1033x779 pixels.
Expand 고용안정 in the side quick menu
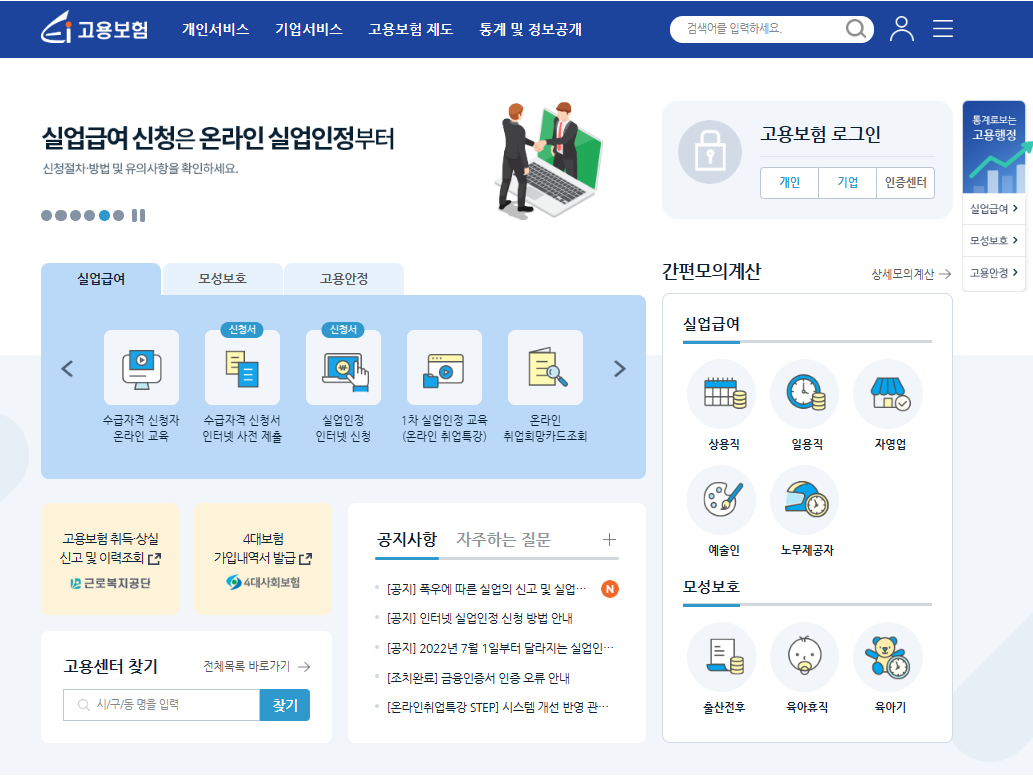point(994,273)
